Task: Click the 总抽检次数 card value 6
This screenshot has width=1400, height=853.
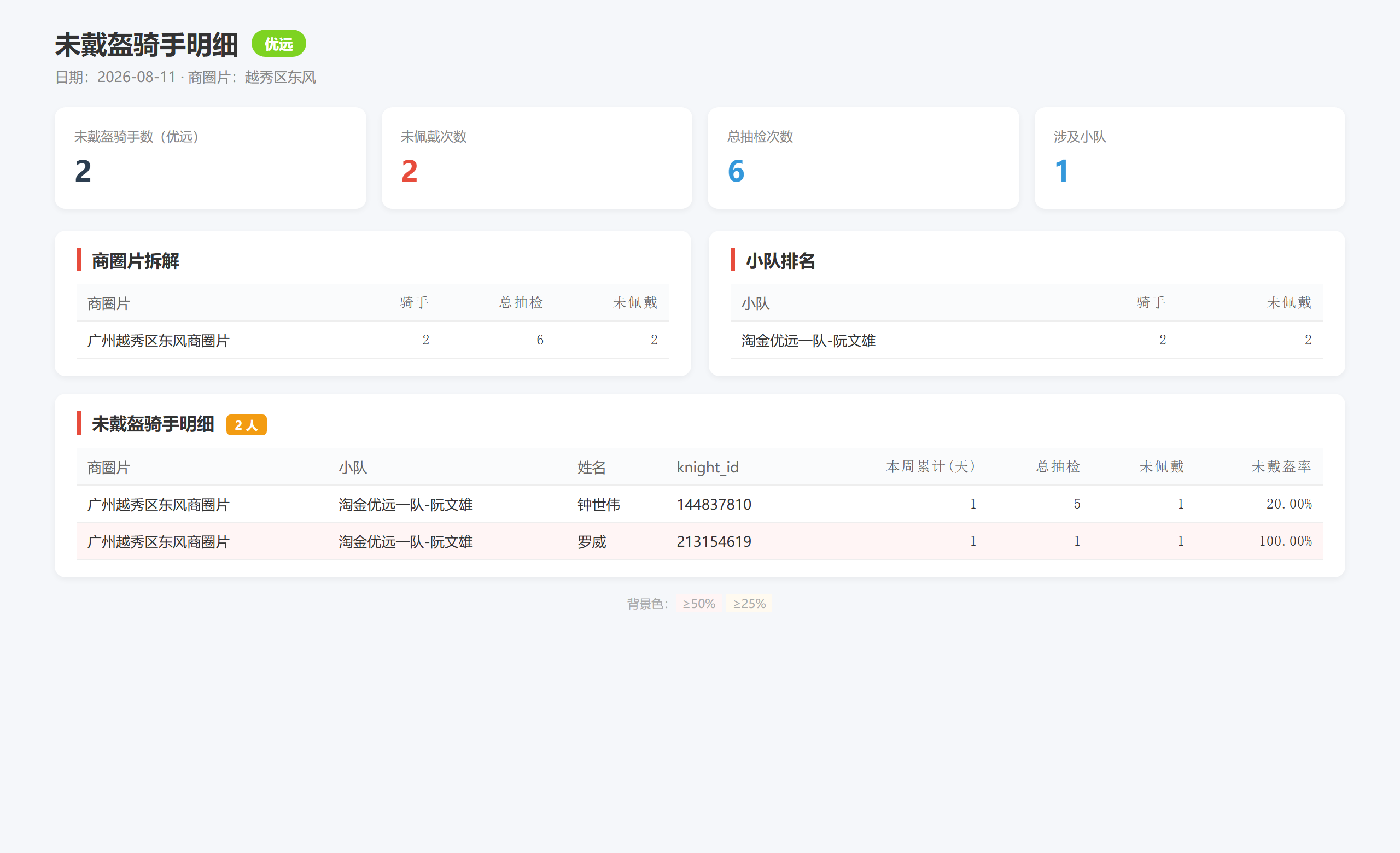Action: [736, 171]
